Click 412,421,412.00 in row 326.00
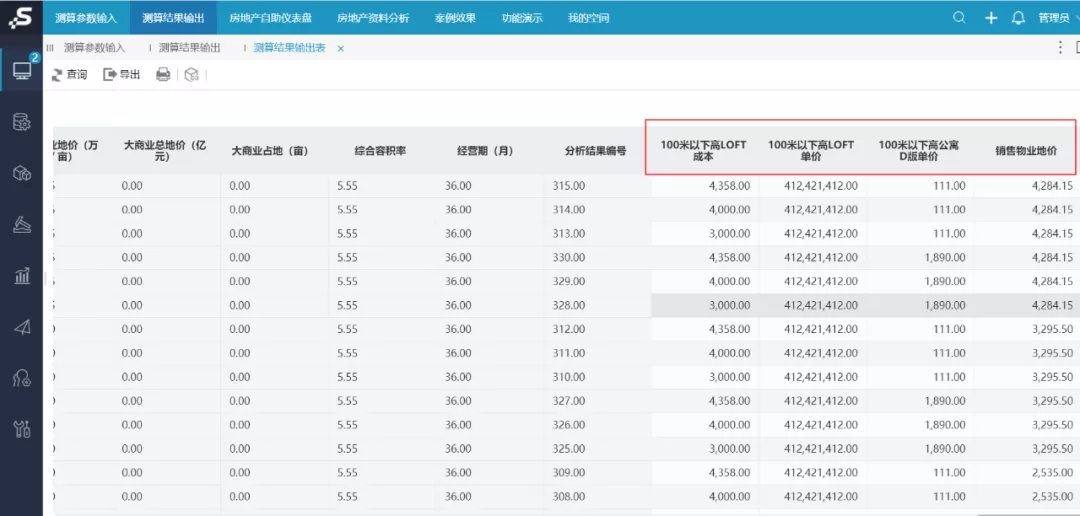1080x516 pixels. 812,425
